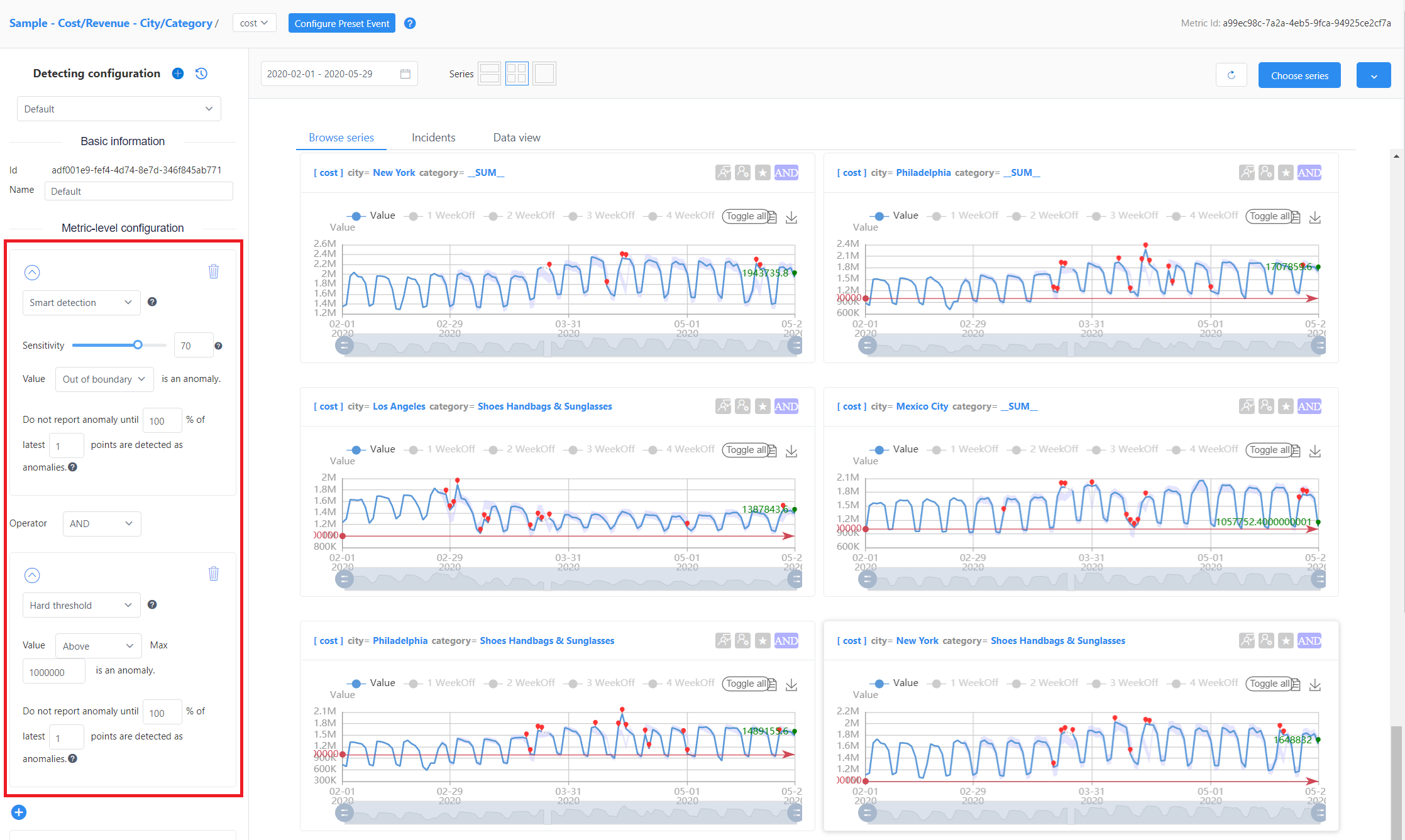
Task: Select the single-series layout view option
Action: [x=544, y=74]
